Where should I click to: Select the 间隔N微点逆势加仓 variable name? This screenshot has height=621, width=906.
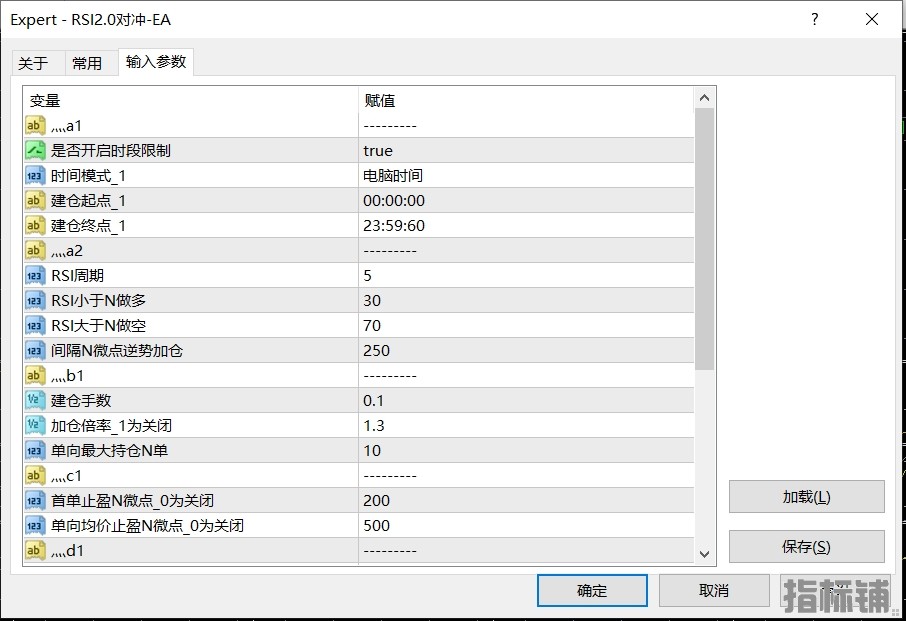pos(117,351)
